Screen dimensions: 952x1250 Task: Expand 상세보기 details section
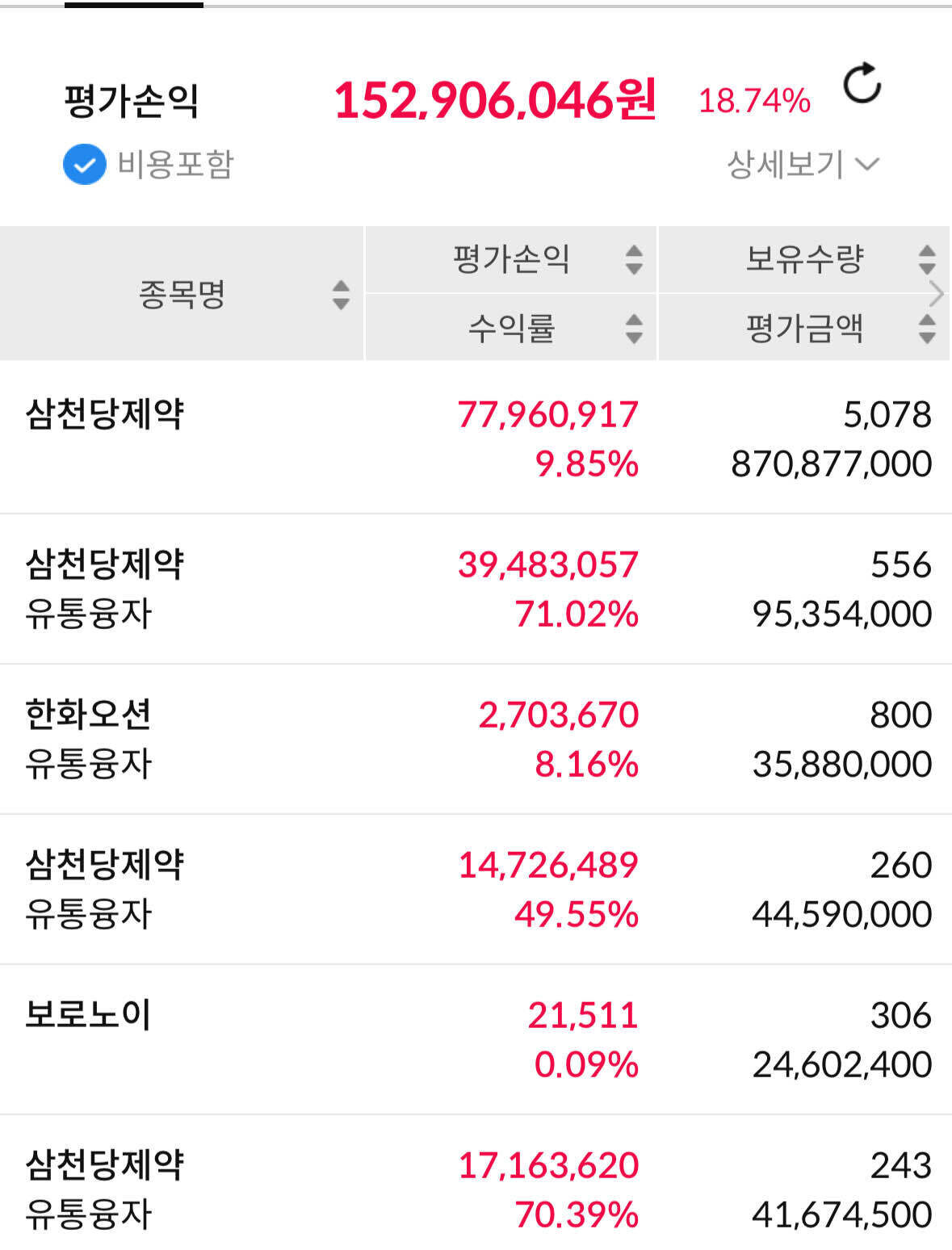click(782, 164)
